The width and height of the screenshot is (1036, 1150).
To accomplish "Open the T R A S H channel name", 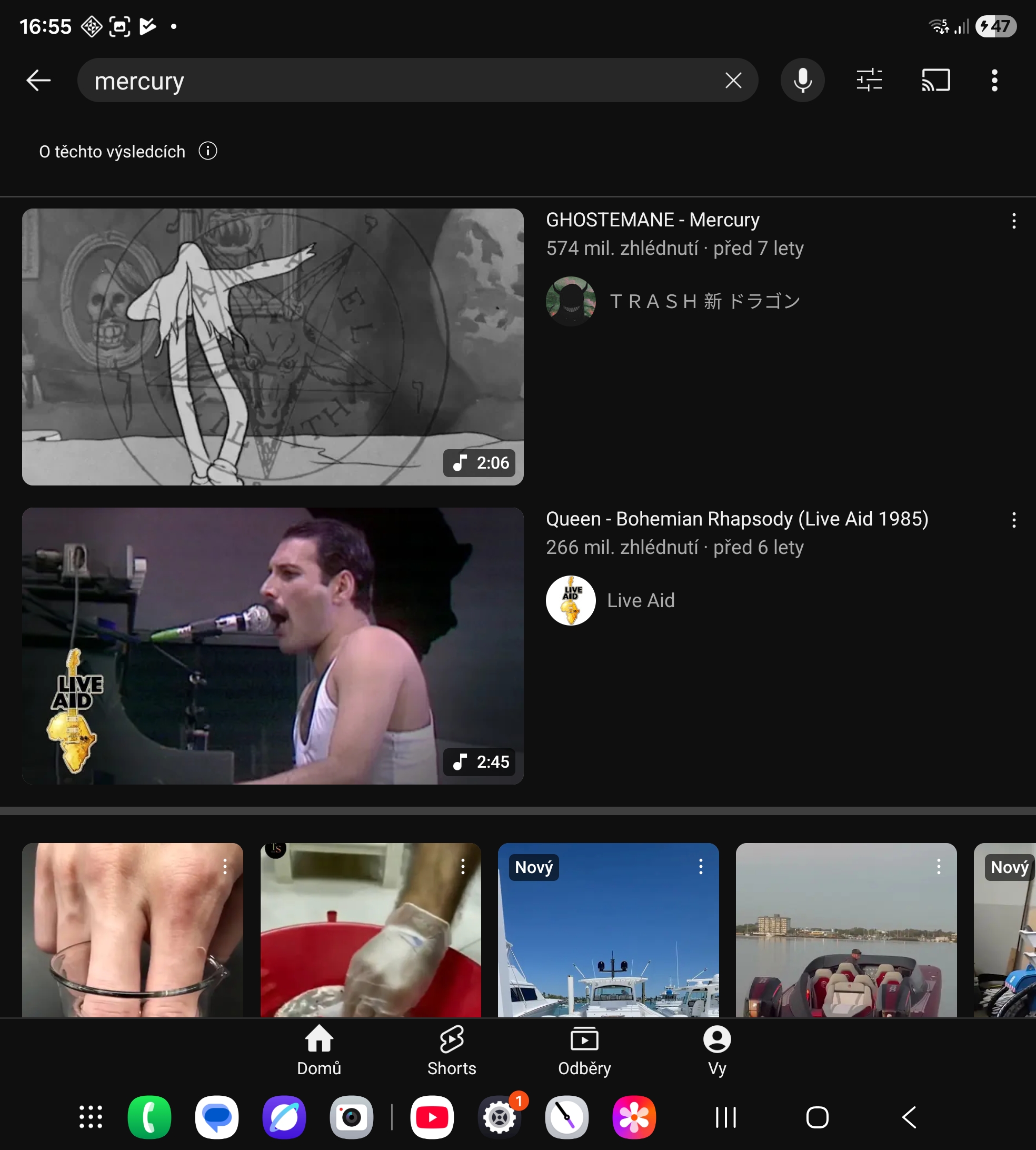I will 705,301.
